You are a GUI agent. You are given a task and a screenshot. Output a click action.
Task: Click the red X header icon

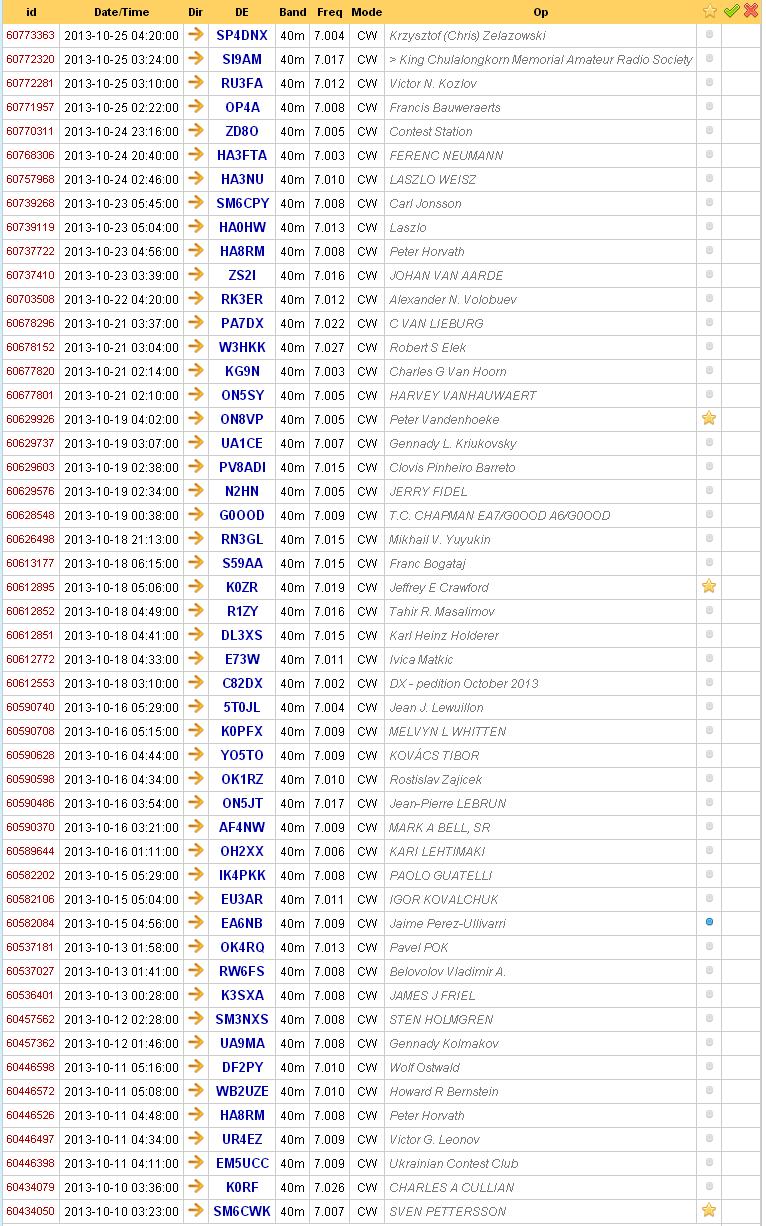[751, 11]
